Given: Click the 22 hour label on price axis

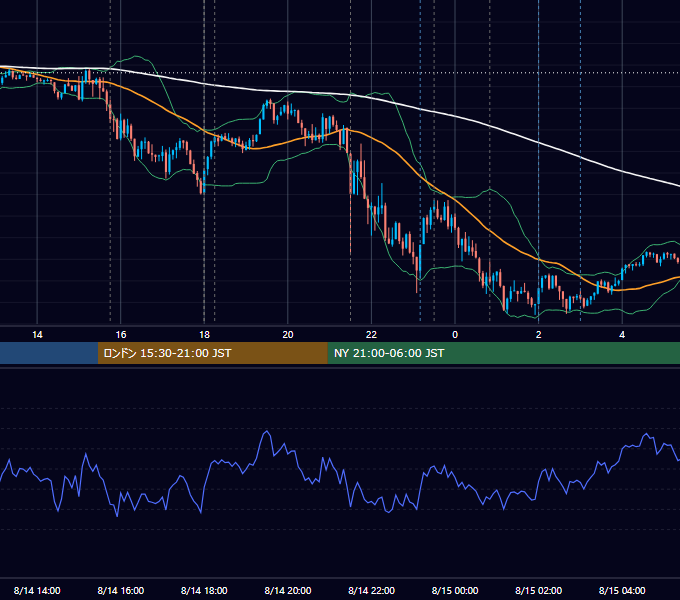Looking at the screenshot, I should 371,335.
